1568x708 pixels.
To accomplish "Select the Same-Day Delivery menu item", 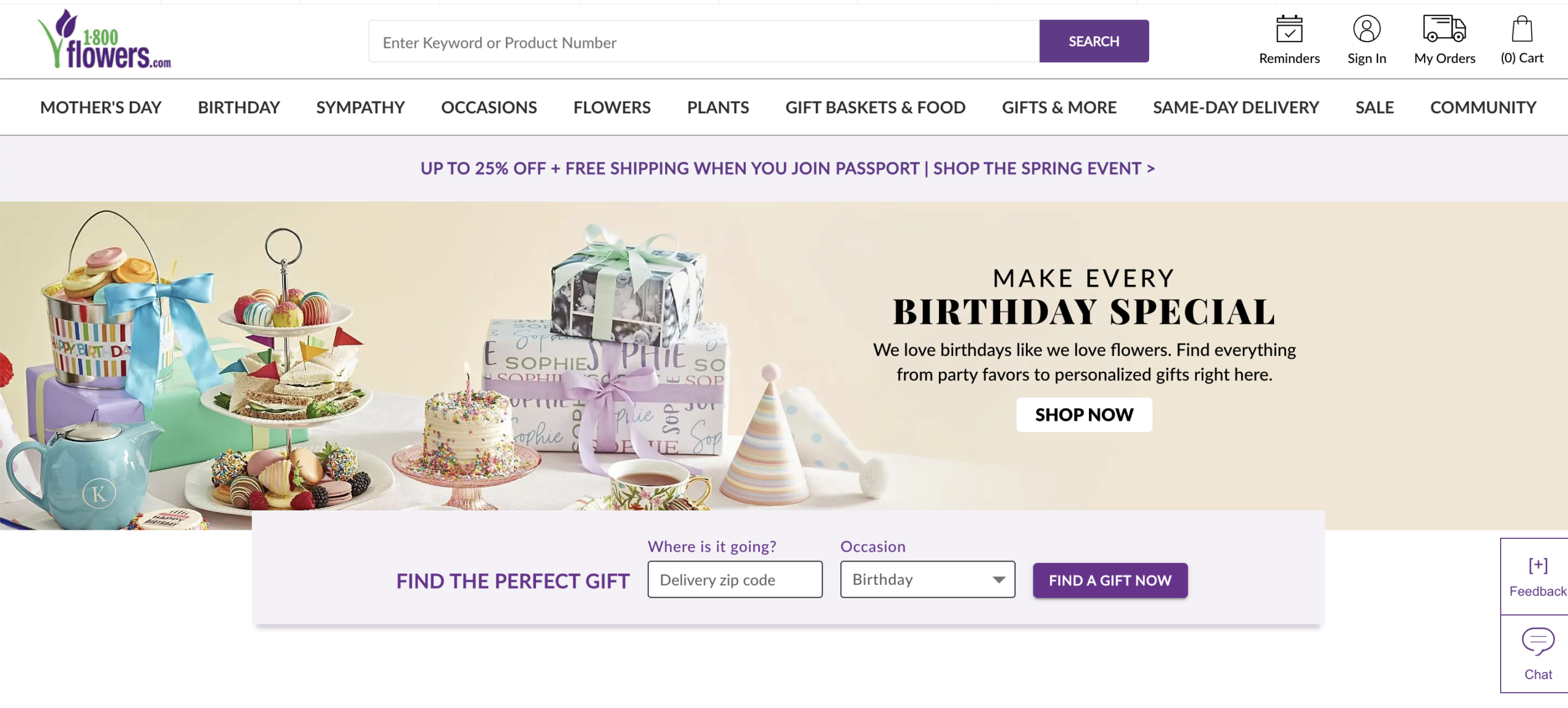I will (x=1235, y=108).
